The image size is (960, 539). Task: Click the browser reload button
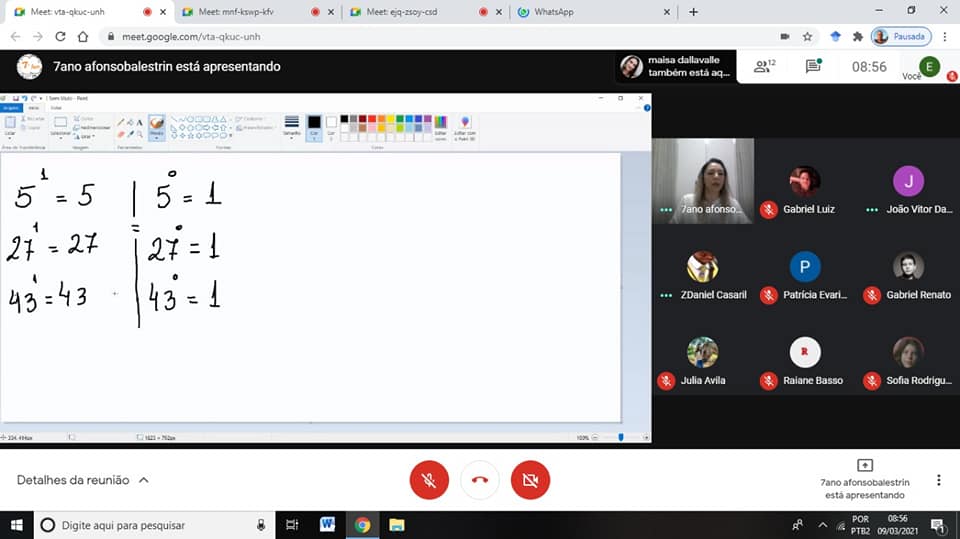[60, 36]
